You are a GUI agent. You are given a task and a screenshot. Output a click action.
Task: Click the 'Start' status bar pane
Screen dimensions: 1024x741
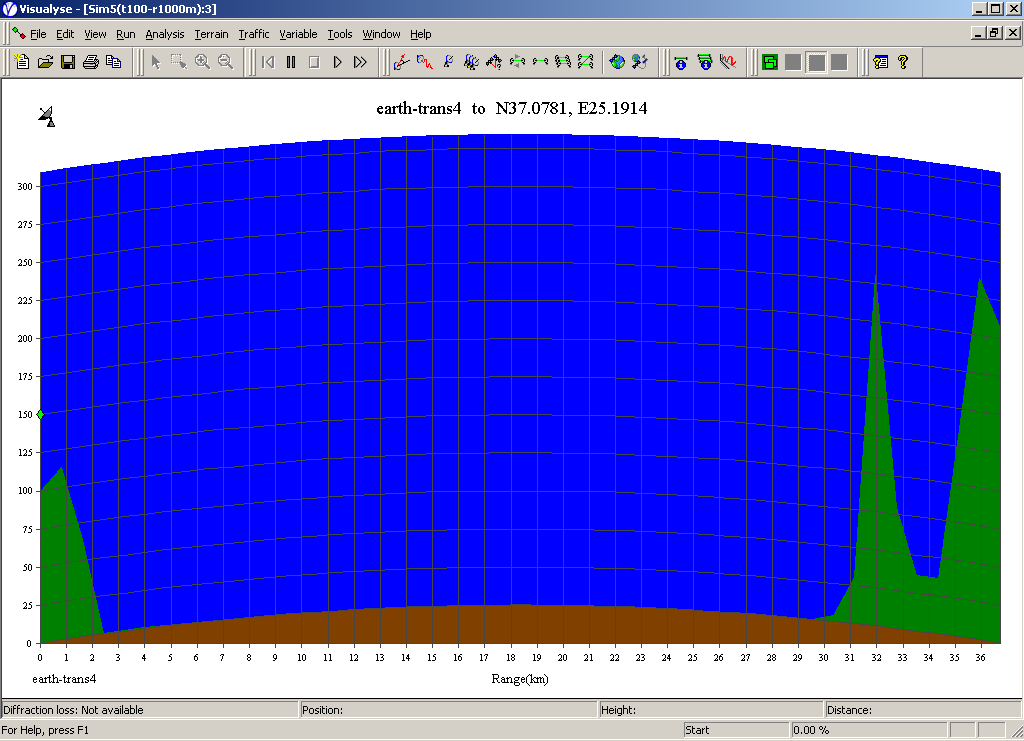(736, 730)
